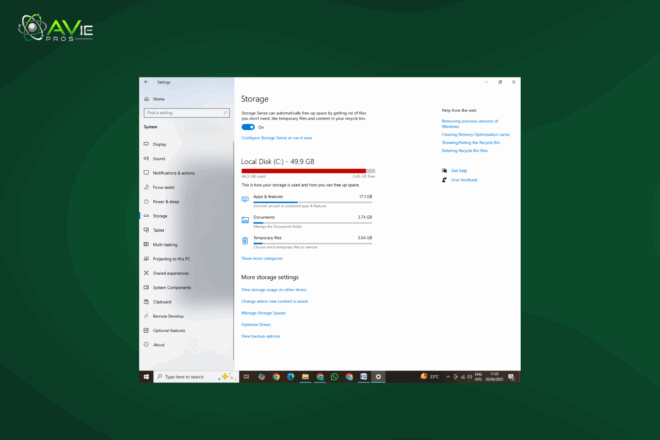
Task: Click the 3.45 GB free label
Action: point(364,176)
